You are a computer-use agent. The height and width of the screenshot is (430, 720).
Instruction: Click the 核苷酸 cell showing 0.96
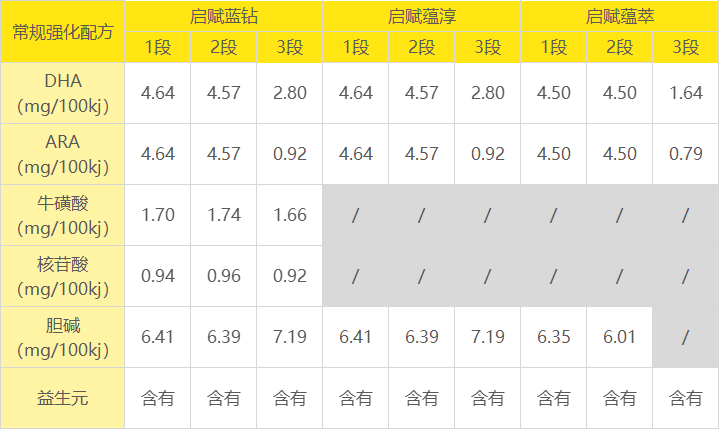[224, 276]
